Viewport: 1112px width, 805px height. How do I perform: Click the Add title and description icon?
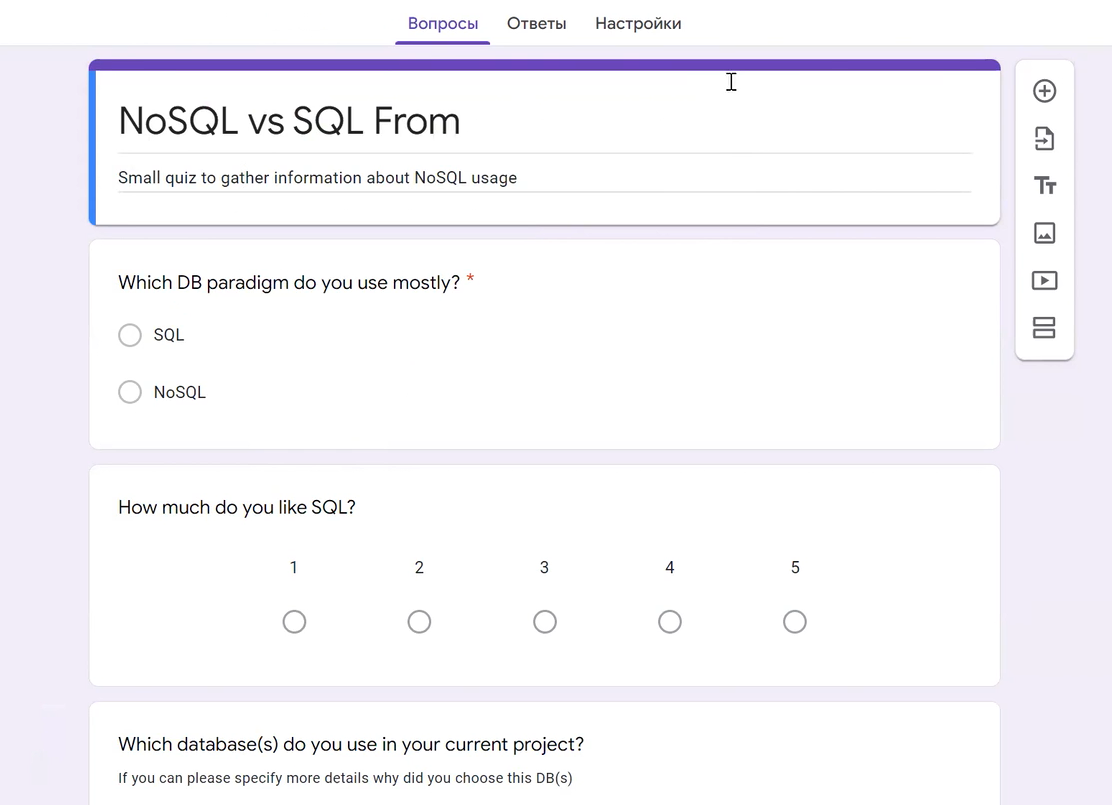tap(1044, 185)
